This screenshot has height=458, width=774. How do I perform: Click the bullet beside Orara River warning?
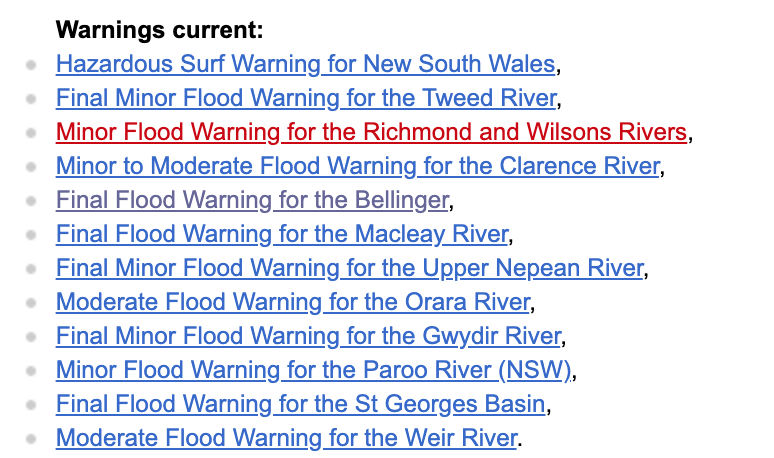[31, 303]
